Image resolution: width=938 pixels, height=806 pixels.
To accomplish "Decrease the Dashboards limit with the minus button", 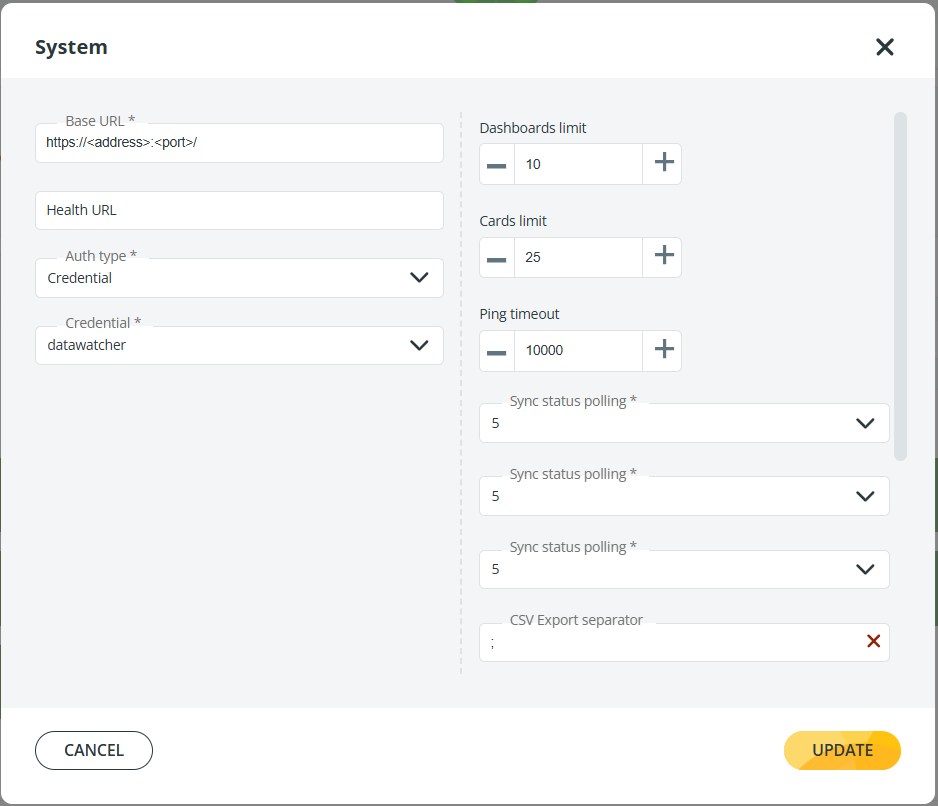I will tap(497, 164).
